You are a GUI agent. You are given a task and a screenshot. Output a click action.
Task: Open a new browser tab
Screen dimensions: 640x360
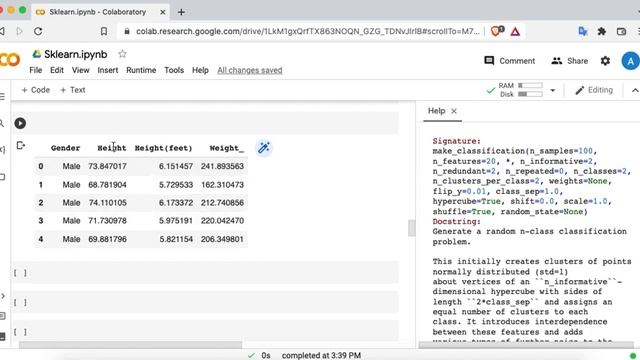tap(181, 12)
